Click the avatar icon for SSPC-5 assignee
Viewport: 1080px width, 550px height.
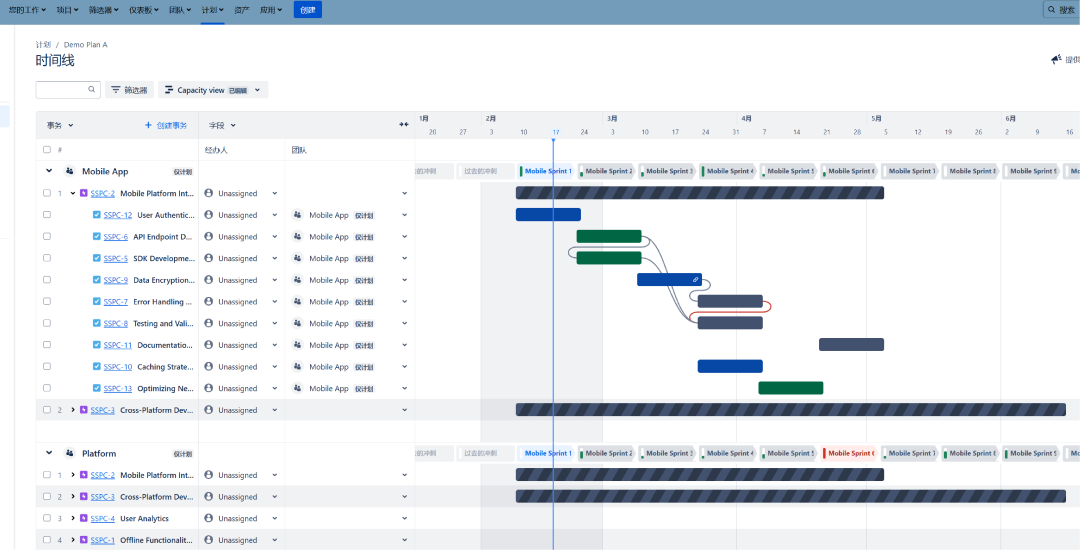[209, 258]
